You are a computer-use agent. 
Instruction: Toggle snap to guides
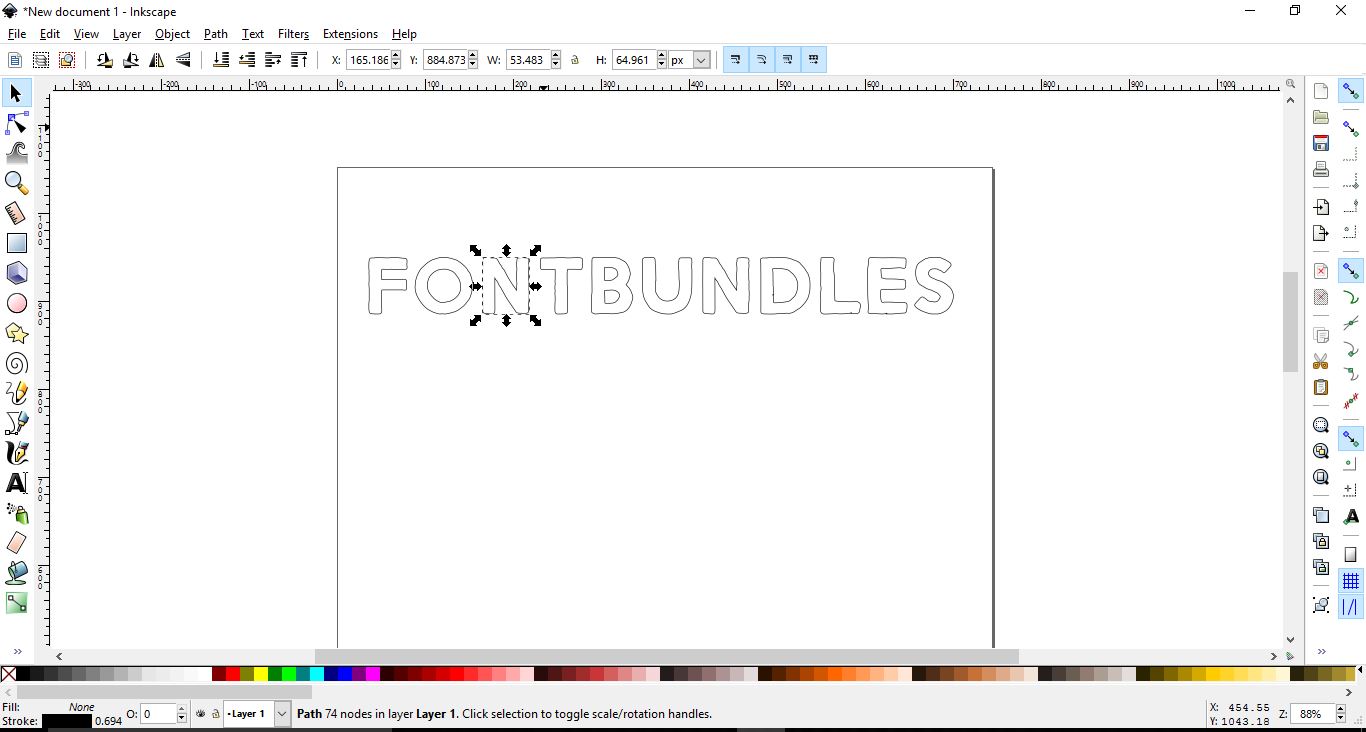point(1351,607)
